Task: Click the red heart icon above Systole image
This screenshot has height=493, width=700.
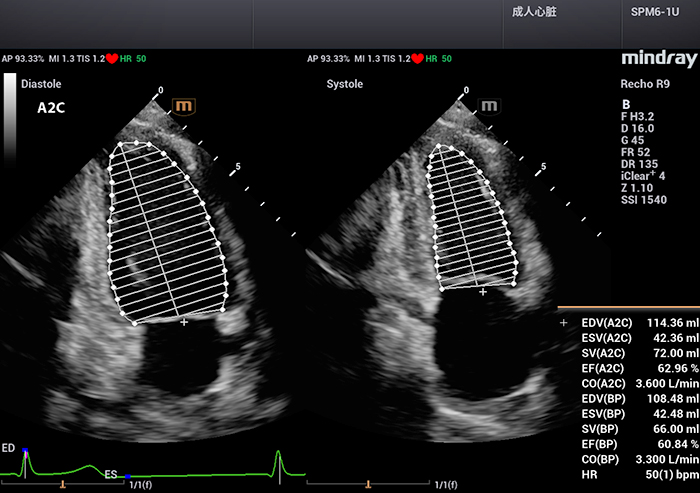Action: (x=416, y=59)
